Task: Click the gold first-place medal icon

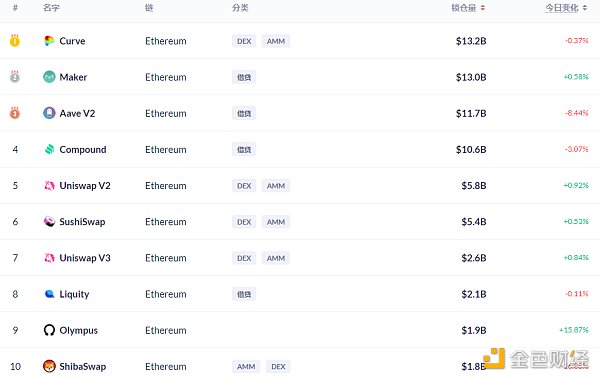Action: click(15, 40)
